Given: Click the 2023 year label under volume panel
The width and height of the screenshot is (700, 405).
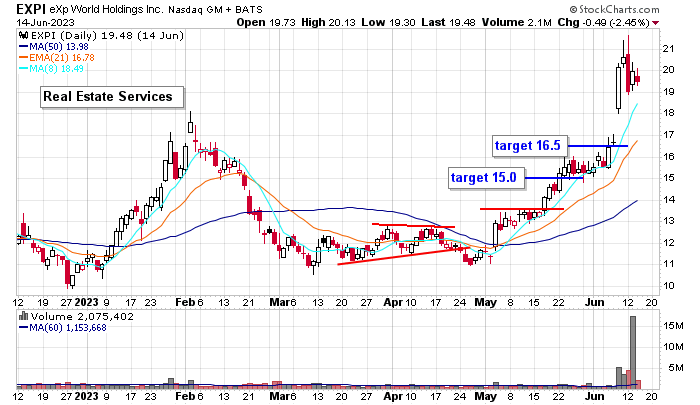Looking at the screenshot, I should pos(86,396).
